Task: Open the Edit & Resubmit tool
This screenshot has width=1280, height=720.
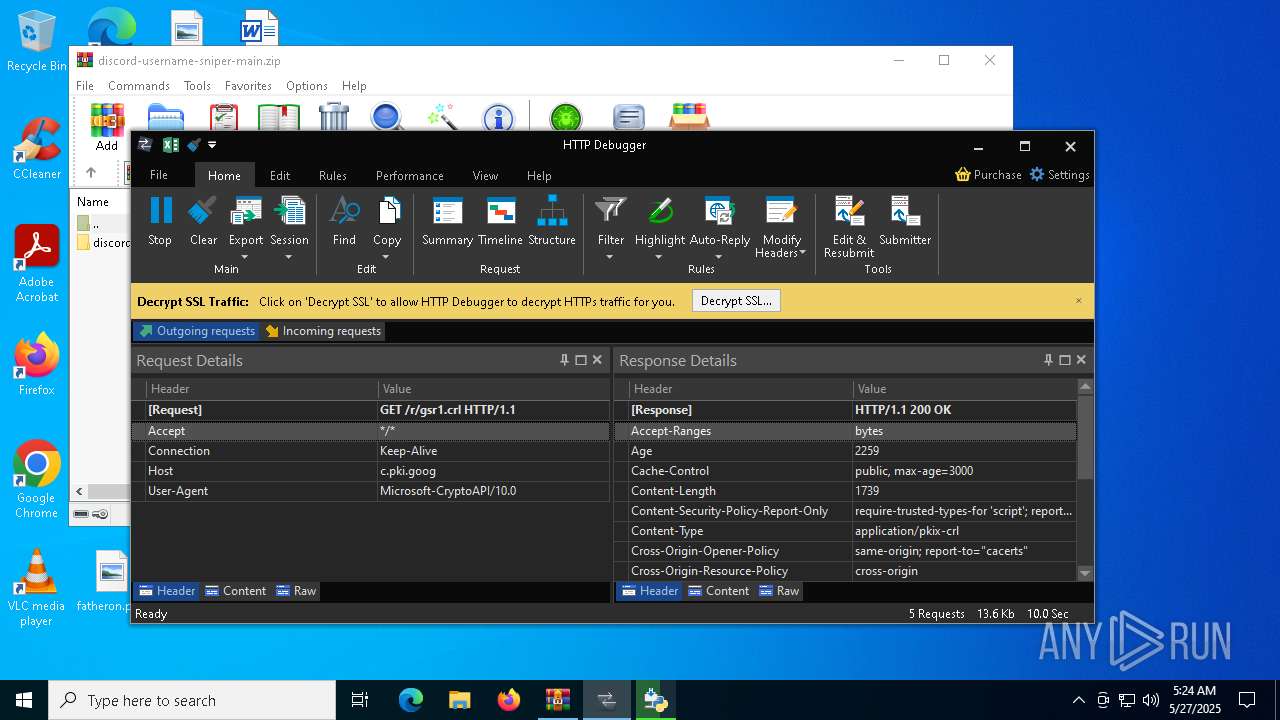Action: (849, 227)
